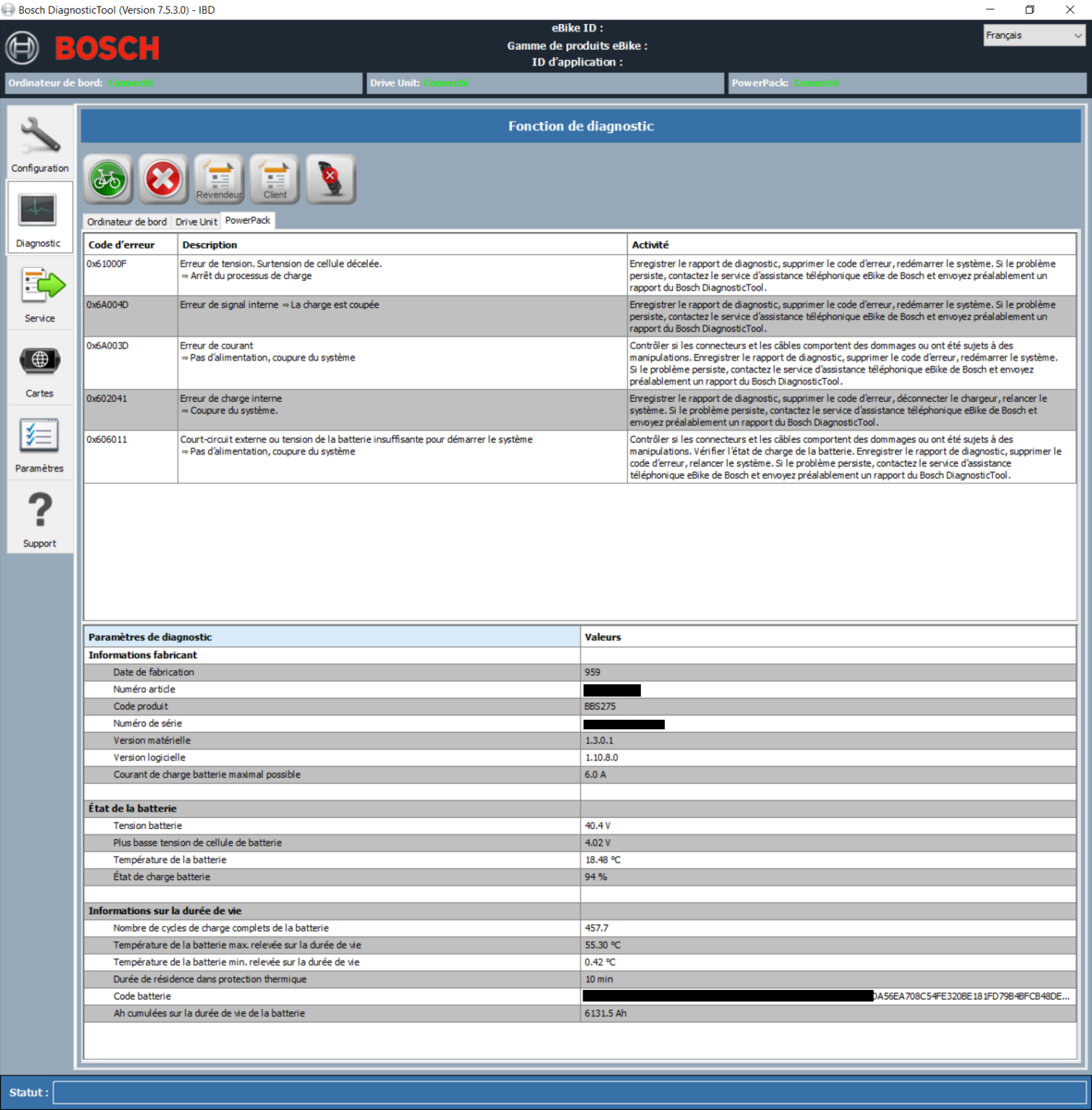
Task: Open the Configuration section wrench icon
Action: tap(40, 137)
